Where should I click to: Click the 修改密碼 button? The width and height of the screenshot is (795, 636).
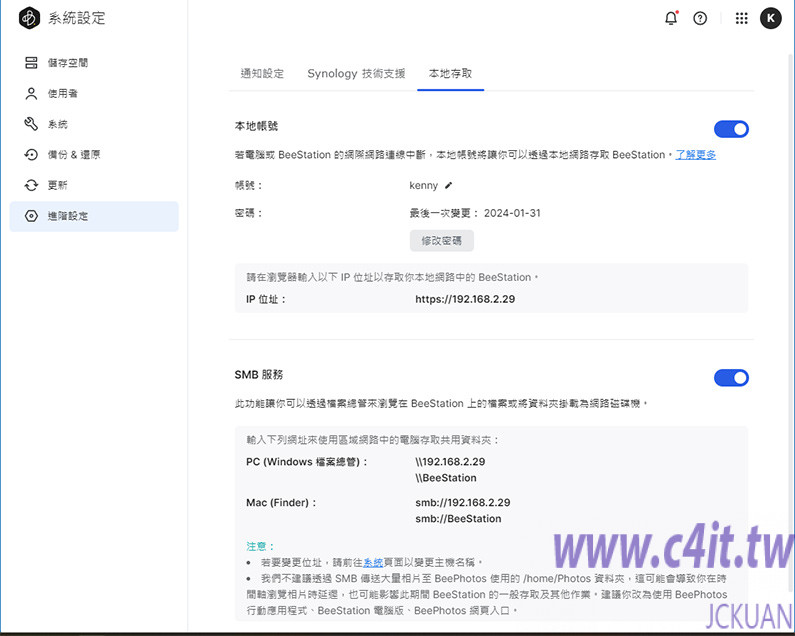pyautogui.click(x=442, y=240)
